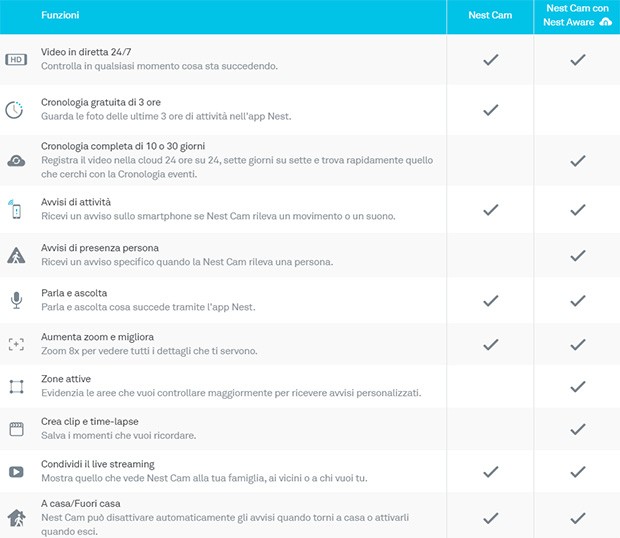Click the Funzioni column header
This screenshot has height=538, width=620.
(x=60, y=16)
